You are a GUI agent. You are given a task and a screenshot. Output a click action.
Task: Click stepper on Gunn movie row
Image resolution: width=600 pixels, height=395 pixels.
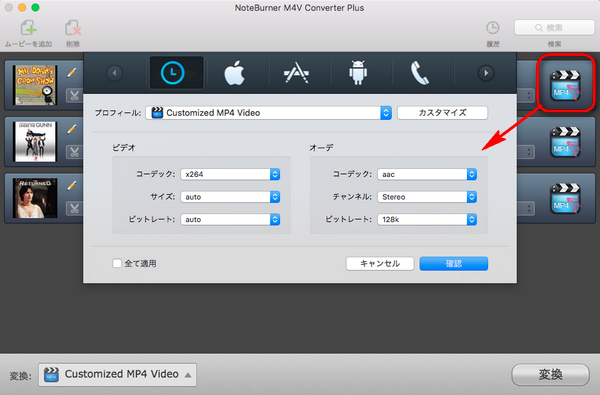tap(529, 152)
